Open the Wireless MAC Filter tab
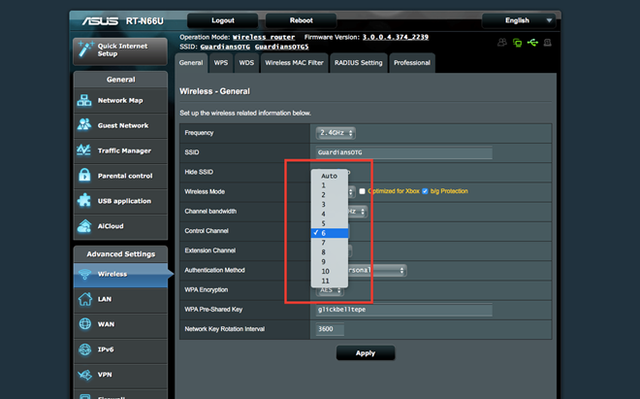The height and width of the screenshot is (399, 640). [294, 63]
